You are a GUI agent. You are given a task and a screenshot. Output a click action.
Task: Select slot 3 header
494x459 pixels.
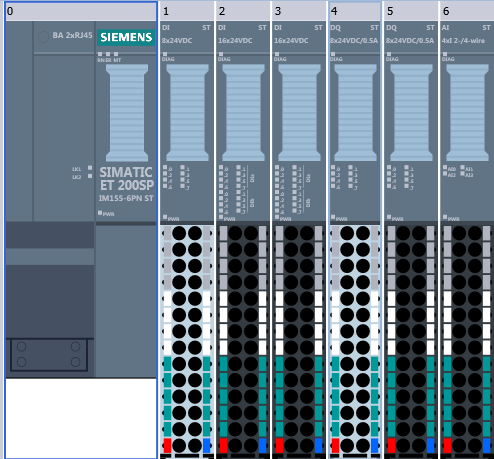299,11
